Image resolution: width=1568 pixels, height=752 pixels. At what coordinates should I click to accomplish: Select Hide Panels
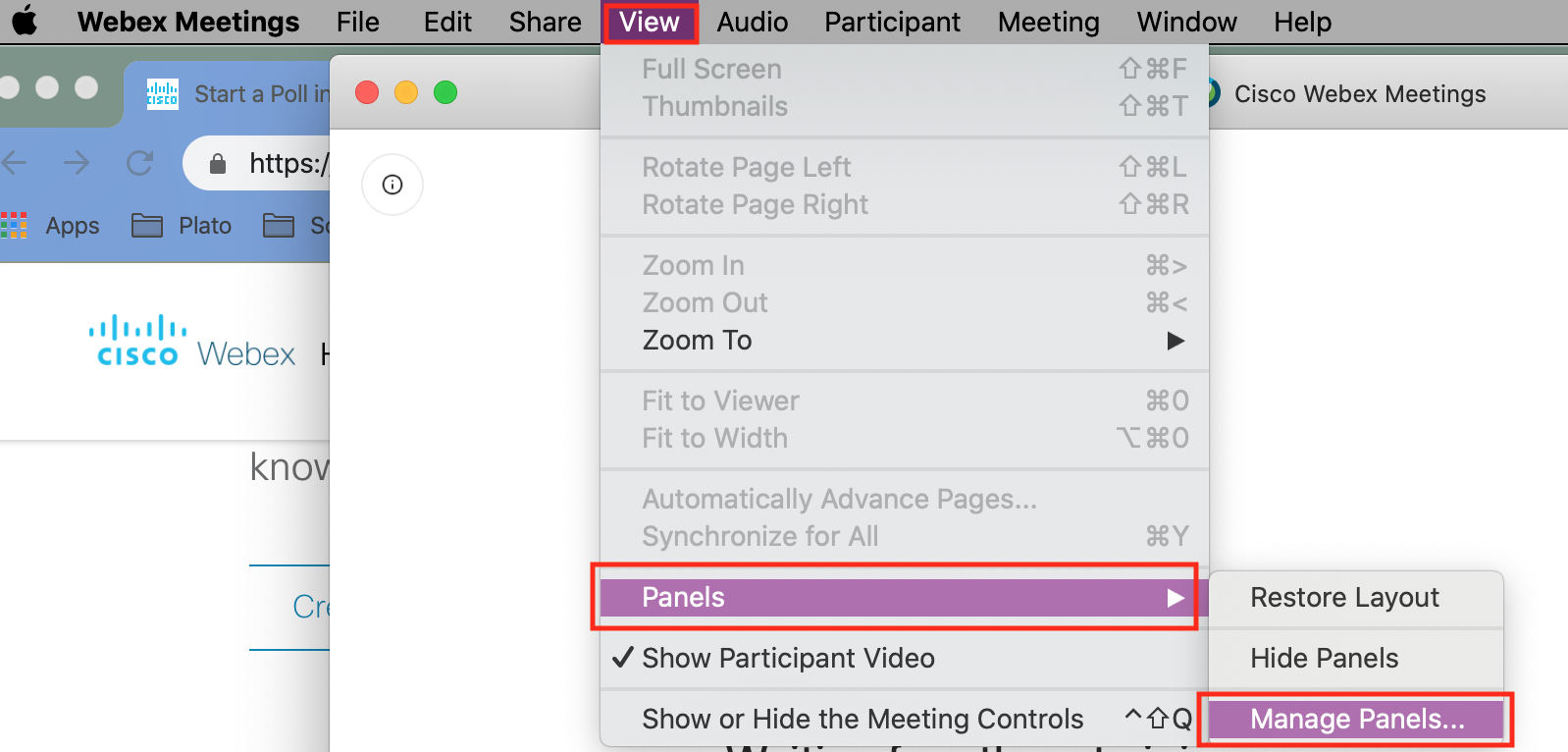point(1324,659)
